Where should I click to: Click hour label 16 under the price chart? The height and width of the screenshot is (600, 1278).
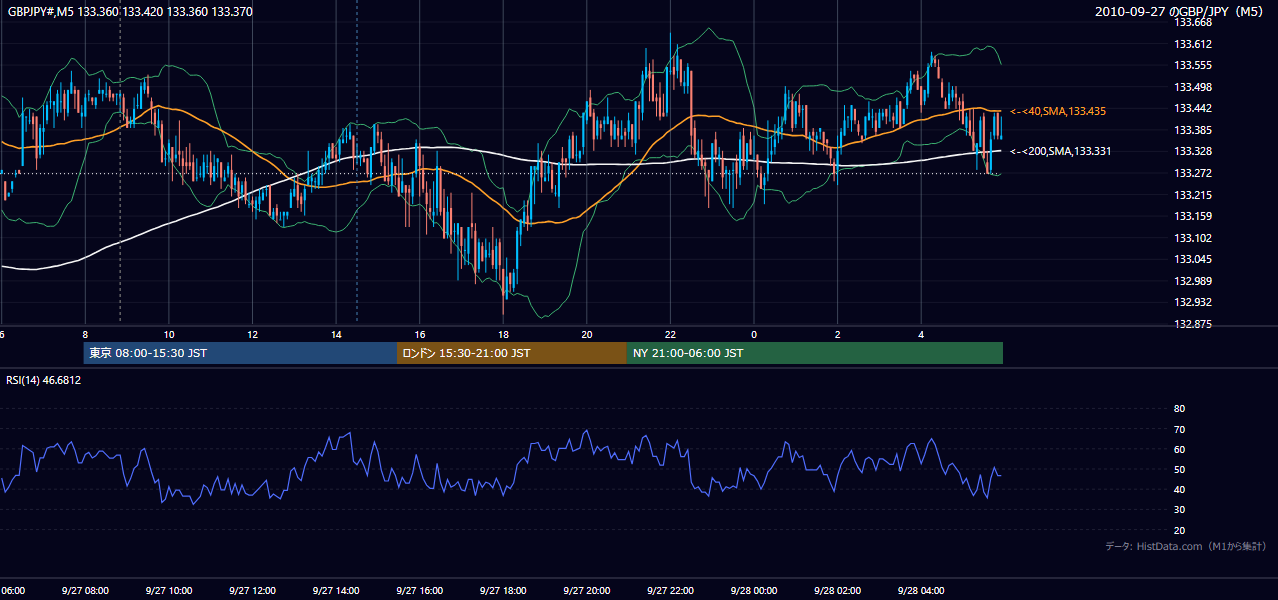[420, 335]
